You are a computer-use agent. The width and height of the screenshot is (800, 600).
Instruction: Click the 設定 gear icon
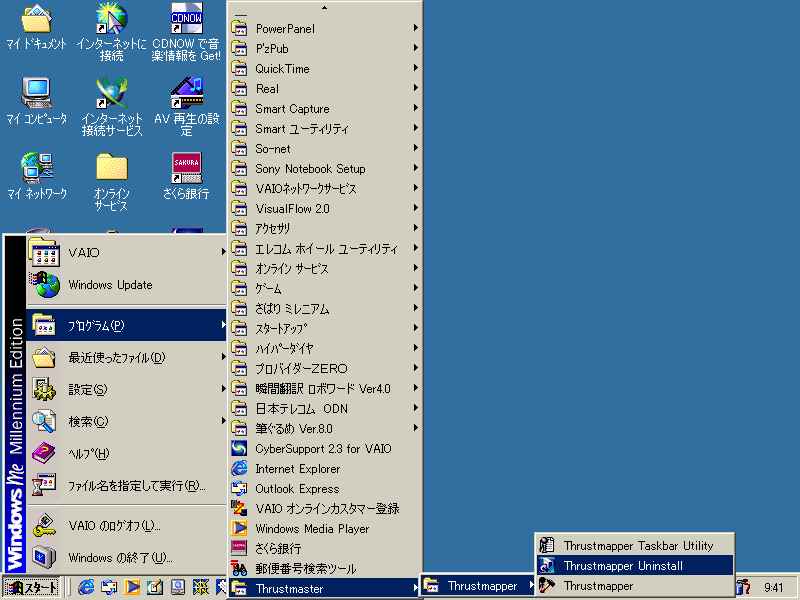point(44,389)
